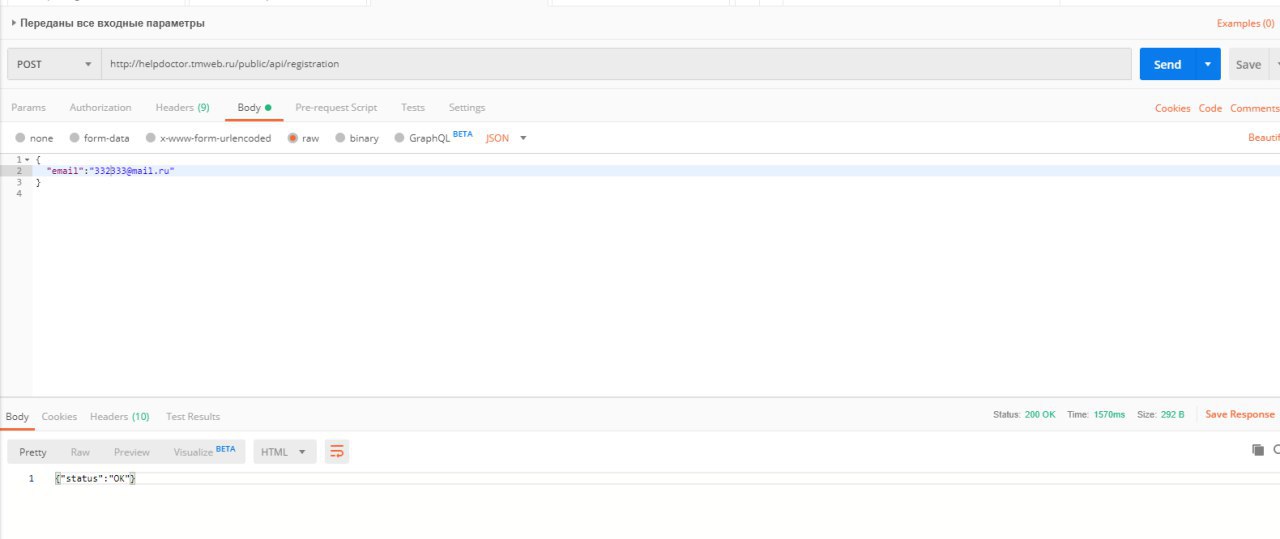Open the Tests tab
Image resolution: width=1280 pixels, height=539 pixels.
click(x=412, y=107)
